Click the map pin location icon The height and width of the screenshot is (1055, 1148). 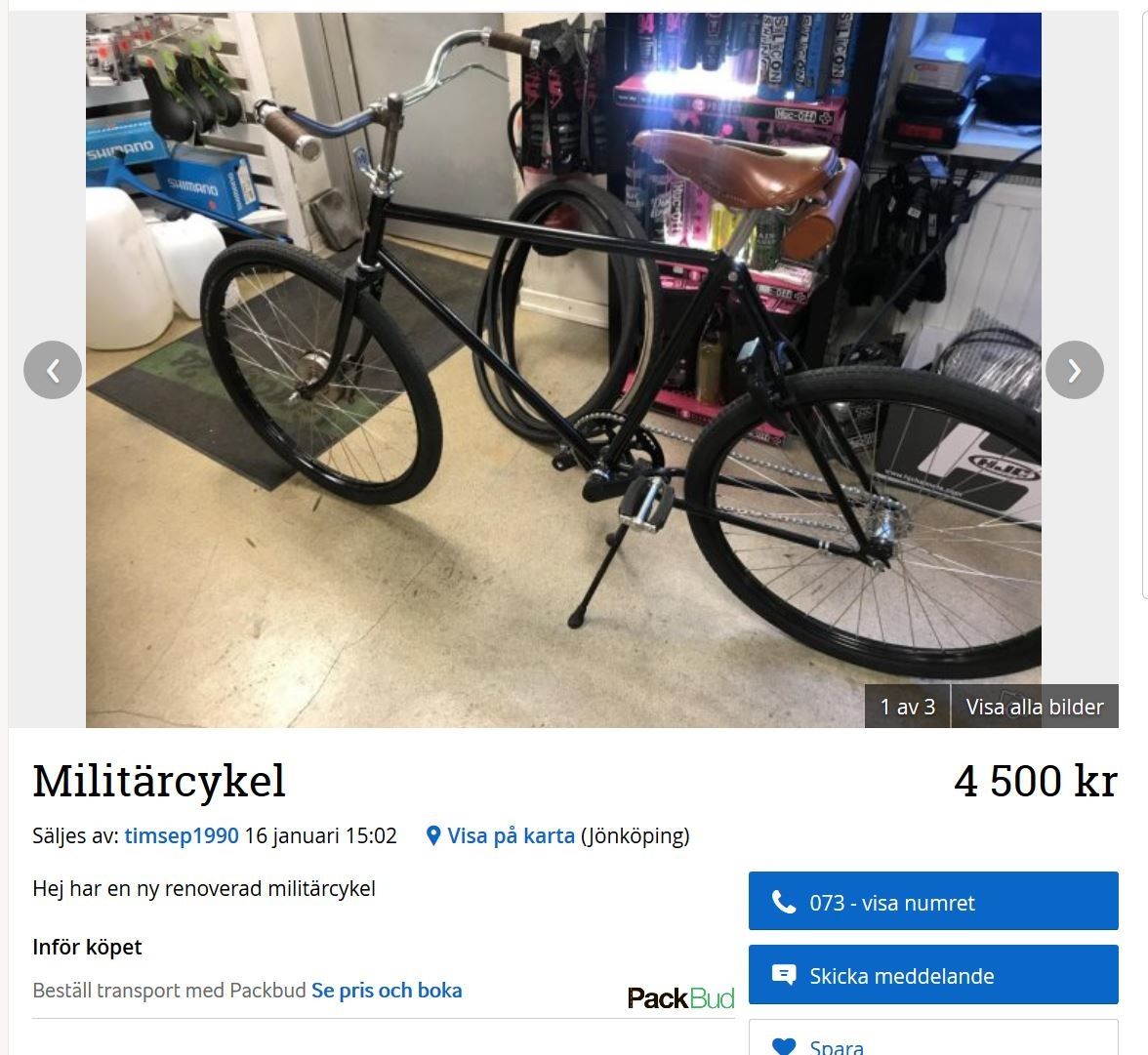(x=433, y=835)
